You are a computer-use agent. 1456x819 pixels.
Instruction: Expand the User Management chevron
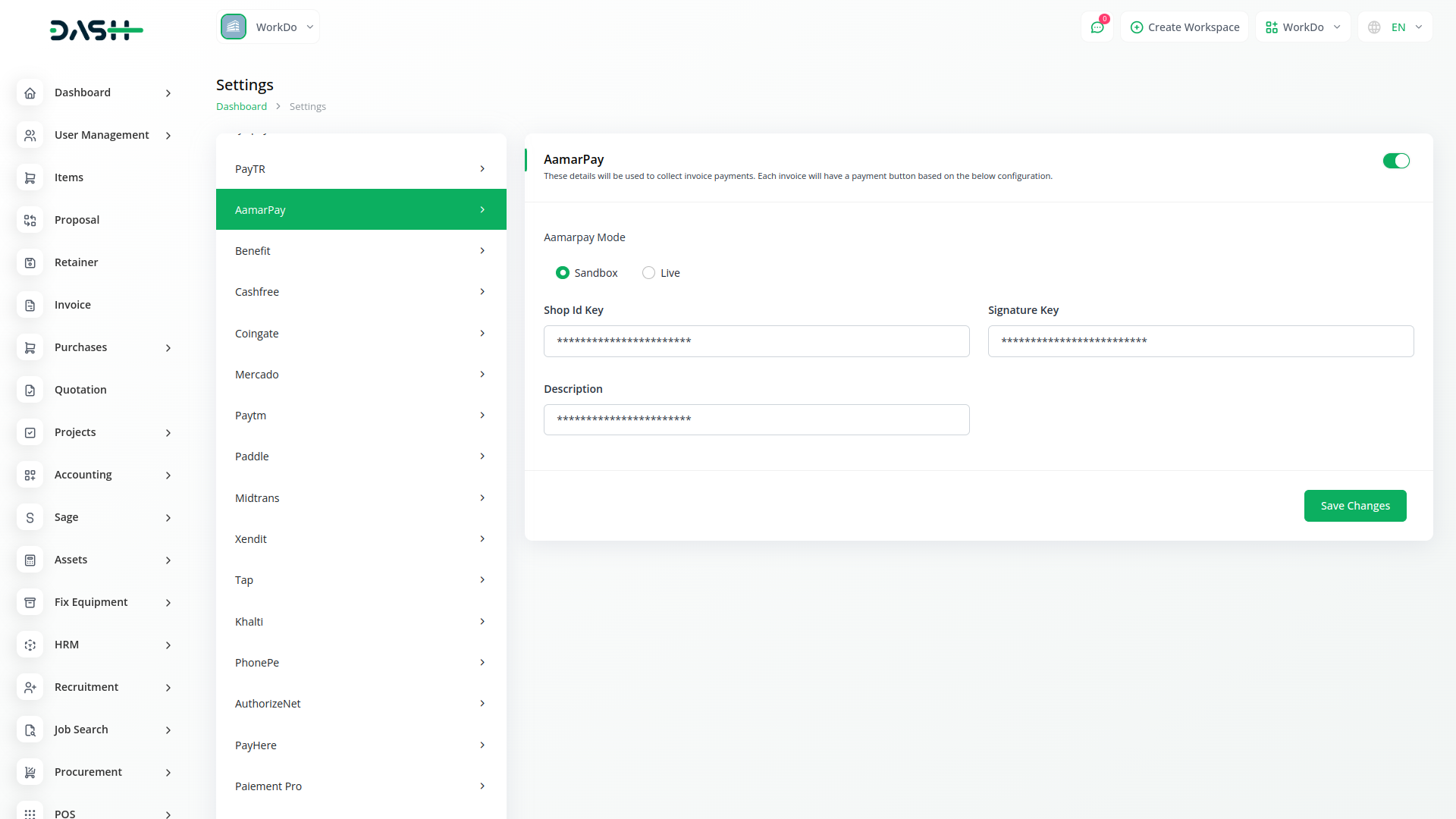pos(168,136)
